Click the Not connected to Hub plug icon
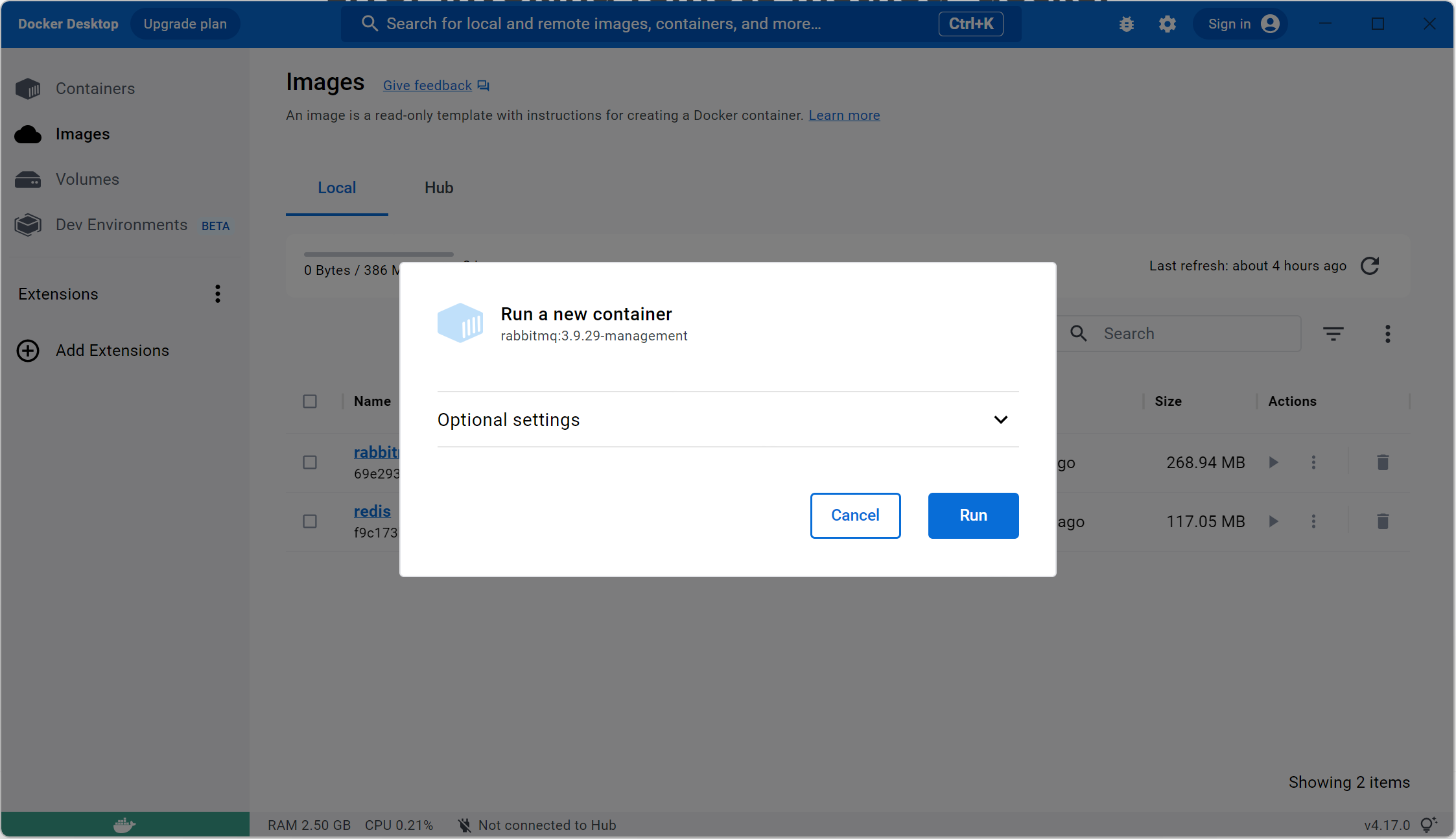 [x=464, y=825]
